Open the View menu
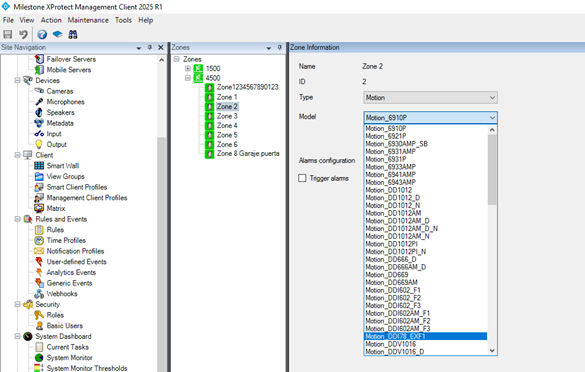This screenshot has height=372, width=585. click(26, 20)
